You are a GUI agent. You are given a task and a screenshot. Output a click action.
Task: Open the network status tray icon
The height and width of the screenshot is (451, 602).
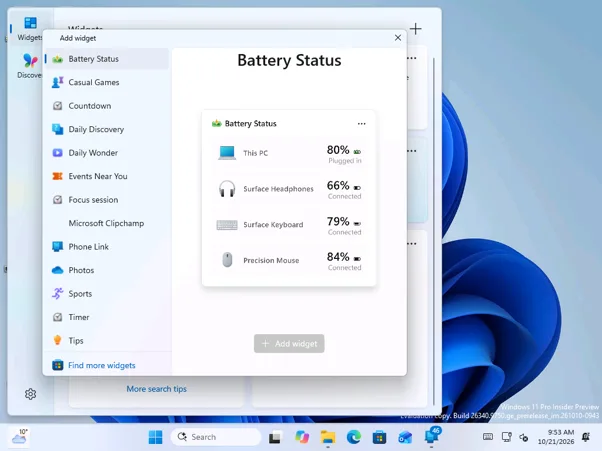click(506, 437)
